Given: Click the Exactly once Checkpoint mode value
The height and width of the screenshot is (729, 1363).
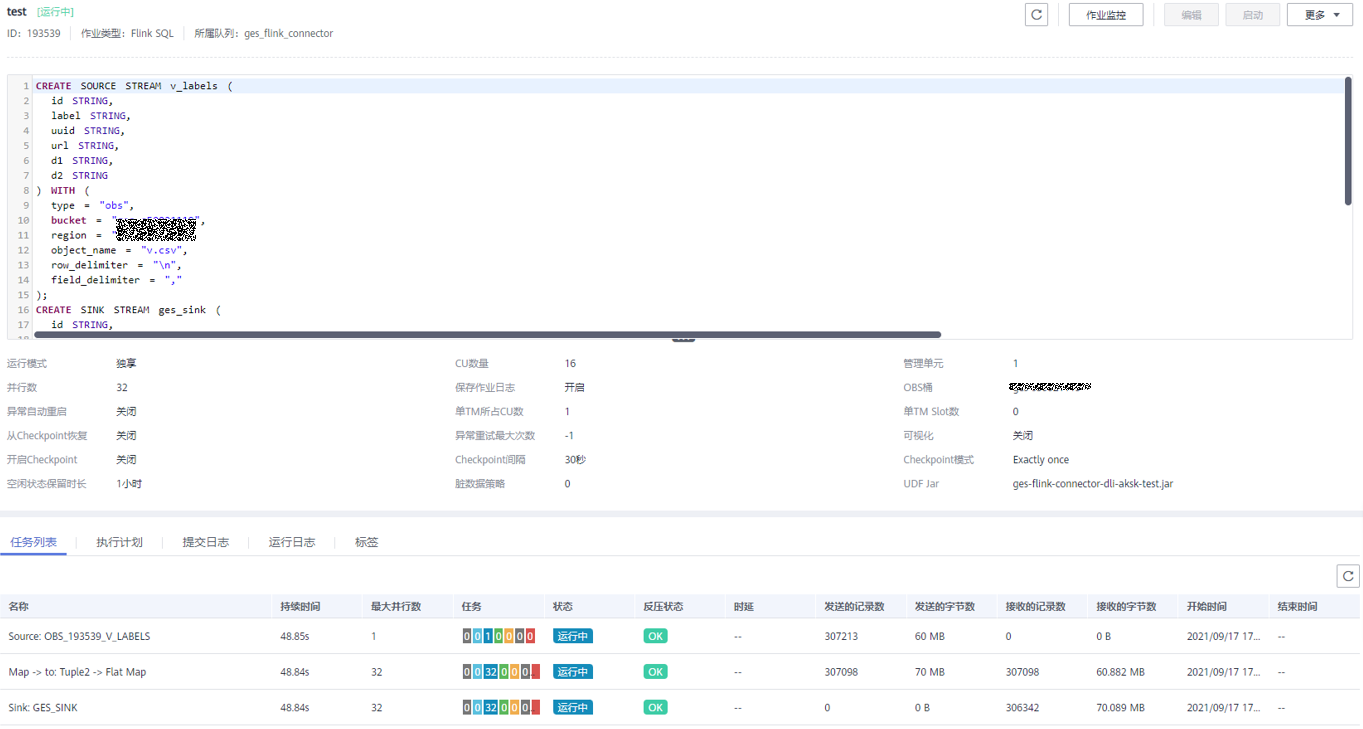Looking at the screenshot, I should [x=1041, y=460].
